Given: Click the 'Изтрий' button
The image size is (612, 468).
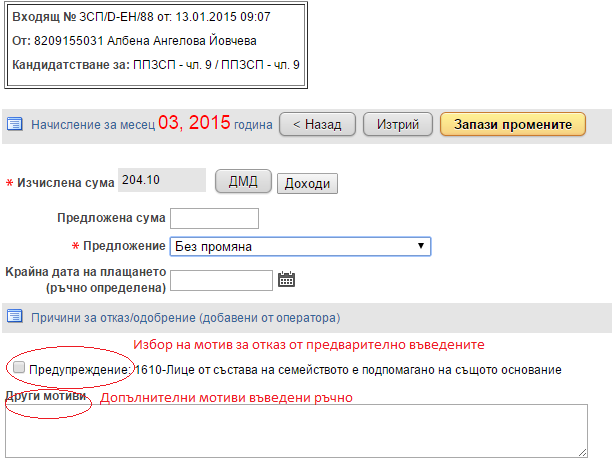Looking at the screenshot, I should (x=398, y=125).
